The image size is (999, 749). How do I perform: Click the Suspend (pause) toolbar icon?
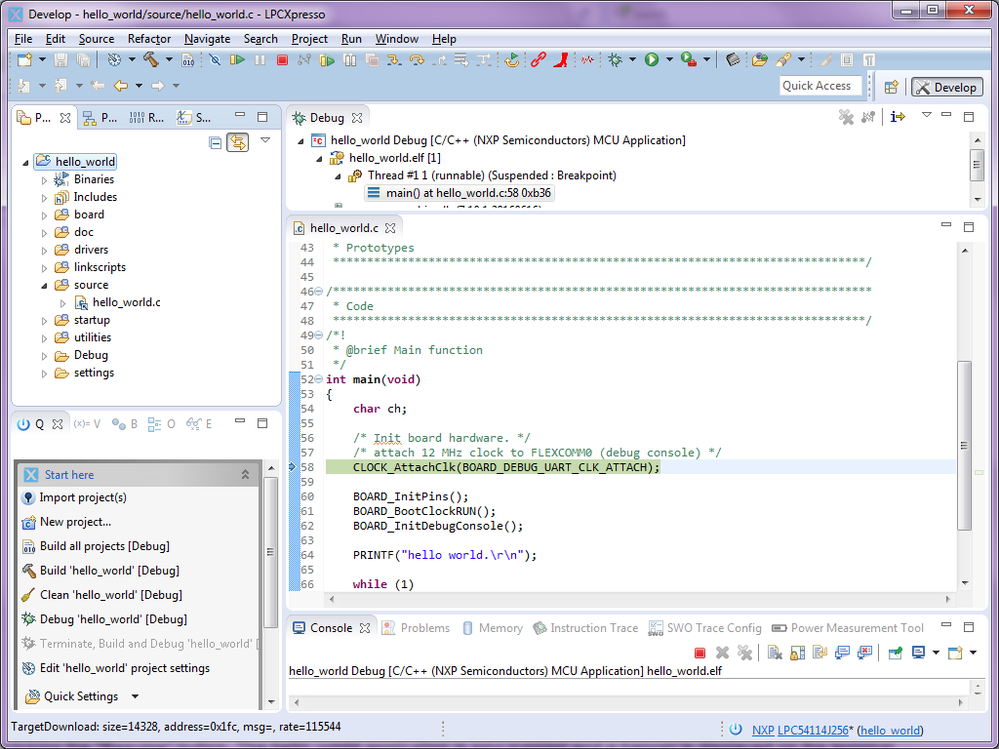[x=260, y=60]
